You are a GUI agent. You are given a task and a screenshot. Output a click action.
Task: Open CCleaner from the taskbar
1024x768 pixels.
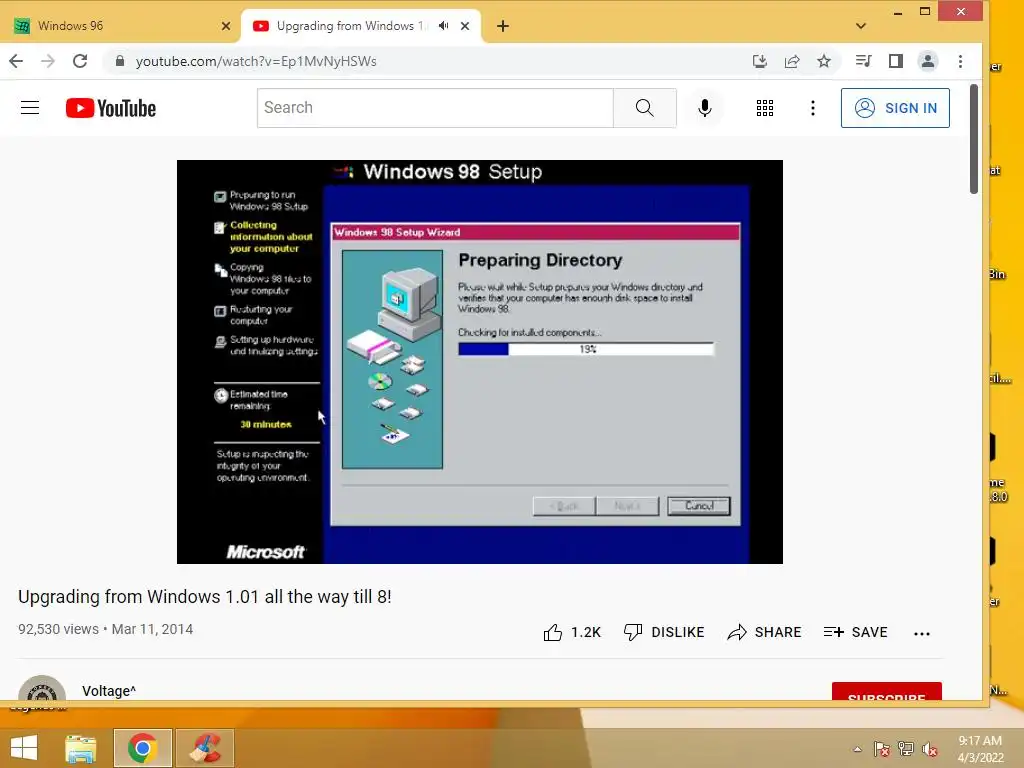[x=205, y=748]
